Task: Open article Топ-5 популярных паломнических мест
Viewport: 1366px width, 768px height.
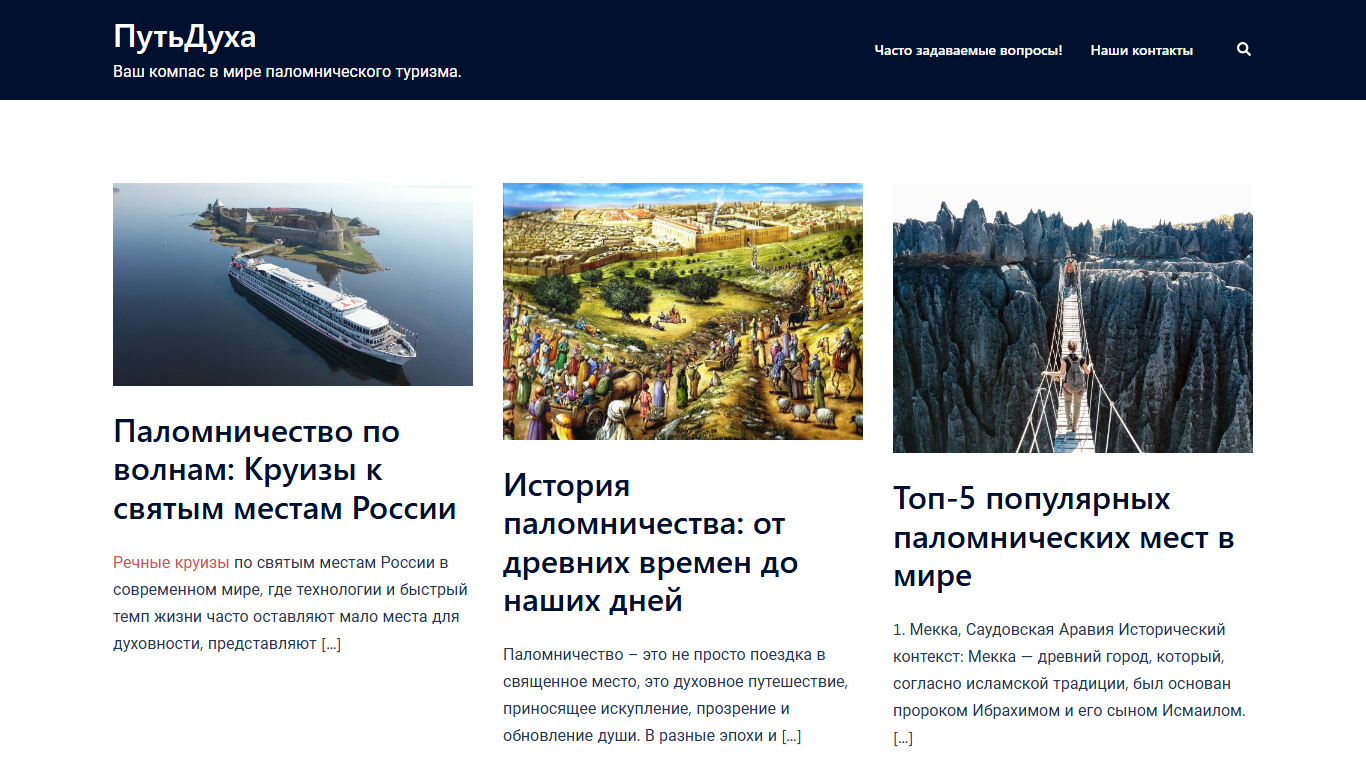Action: (1064, 538)
